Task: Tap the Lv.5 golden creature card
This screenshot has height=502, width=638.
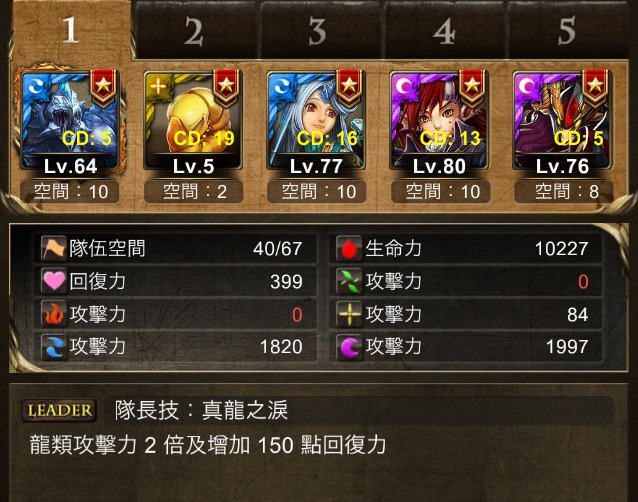Action: click(x=193, y=120)
